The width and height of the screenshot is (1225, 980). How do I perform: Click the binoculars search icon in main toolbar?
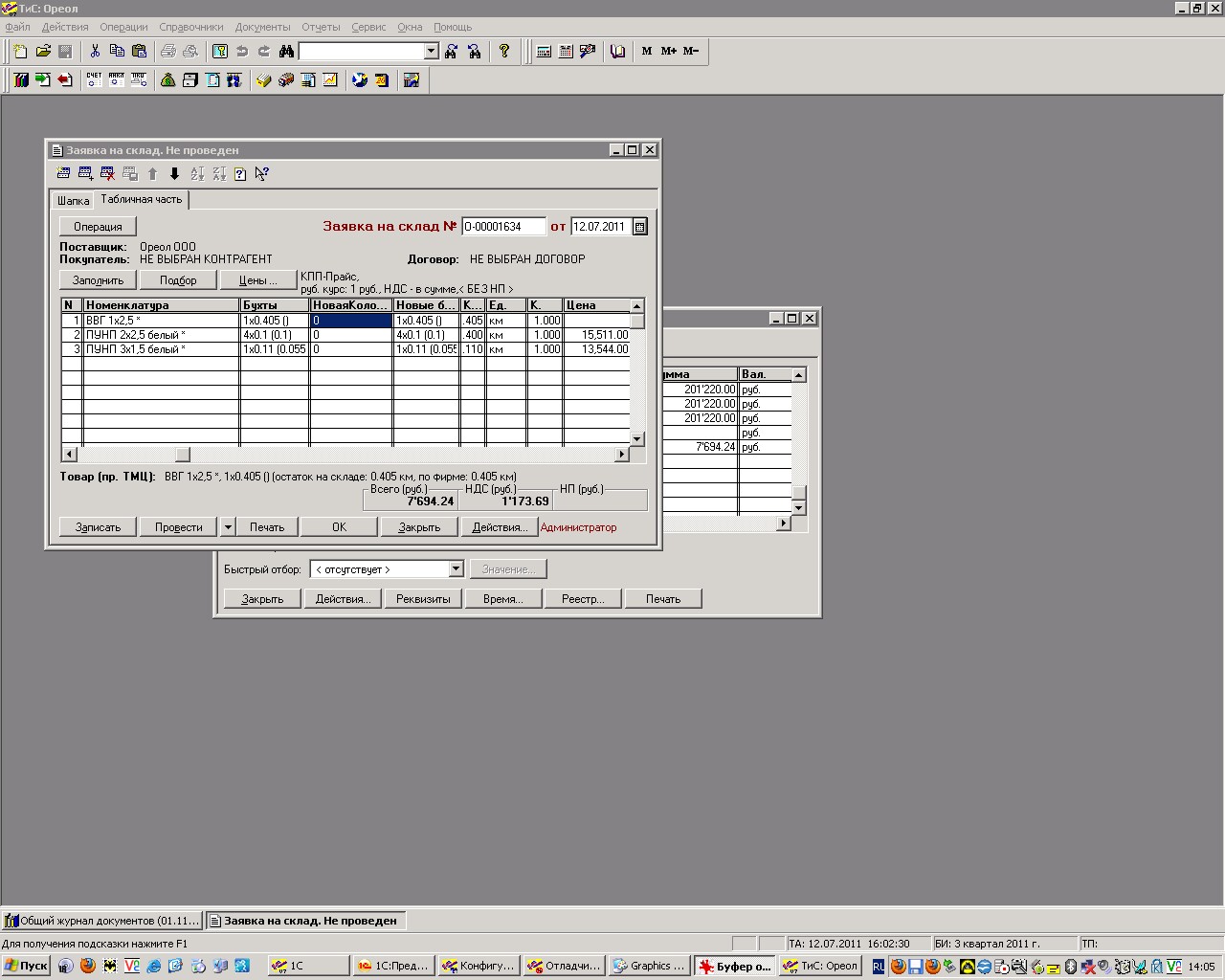[286, 51]
